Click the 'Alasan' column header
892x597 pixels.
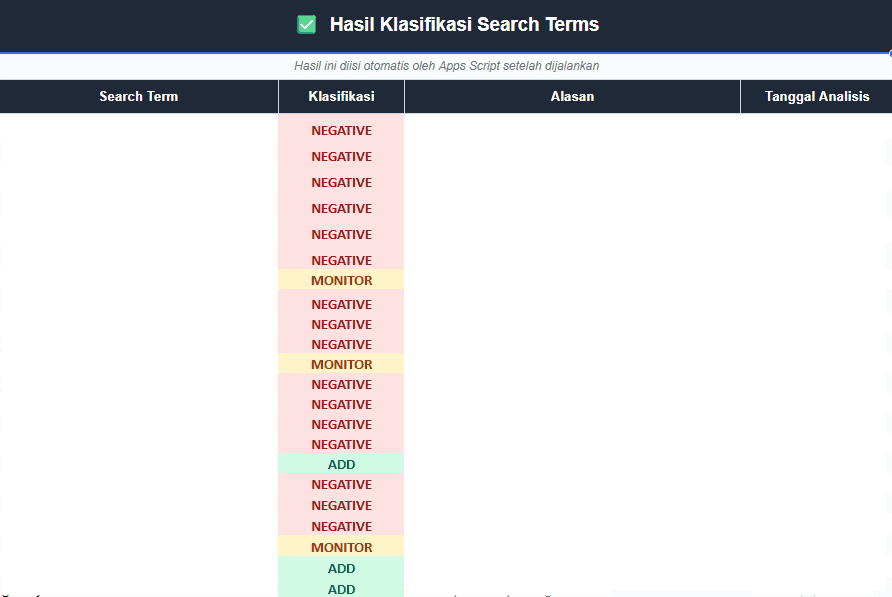[x=572, y=96]
